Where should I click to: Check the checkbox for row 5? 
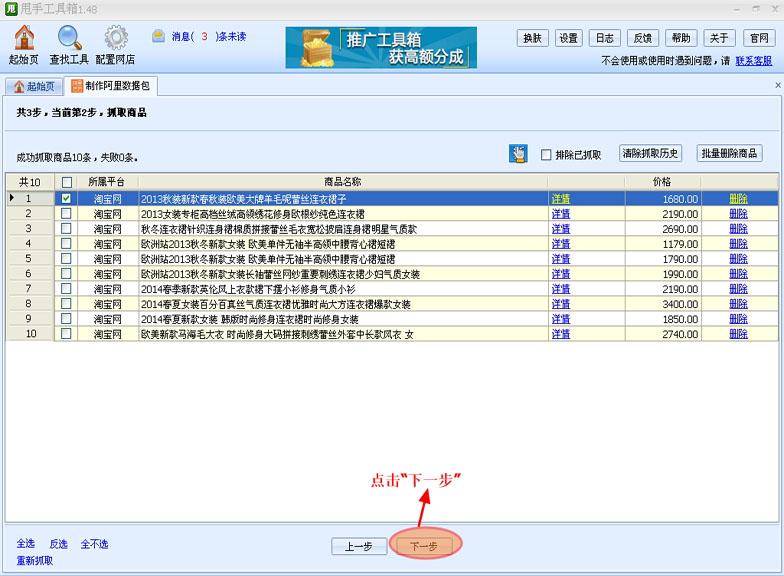click(x=66, y=259)
